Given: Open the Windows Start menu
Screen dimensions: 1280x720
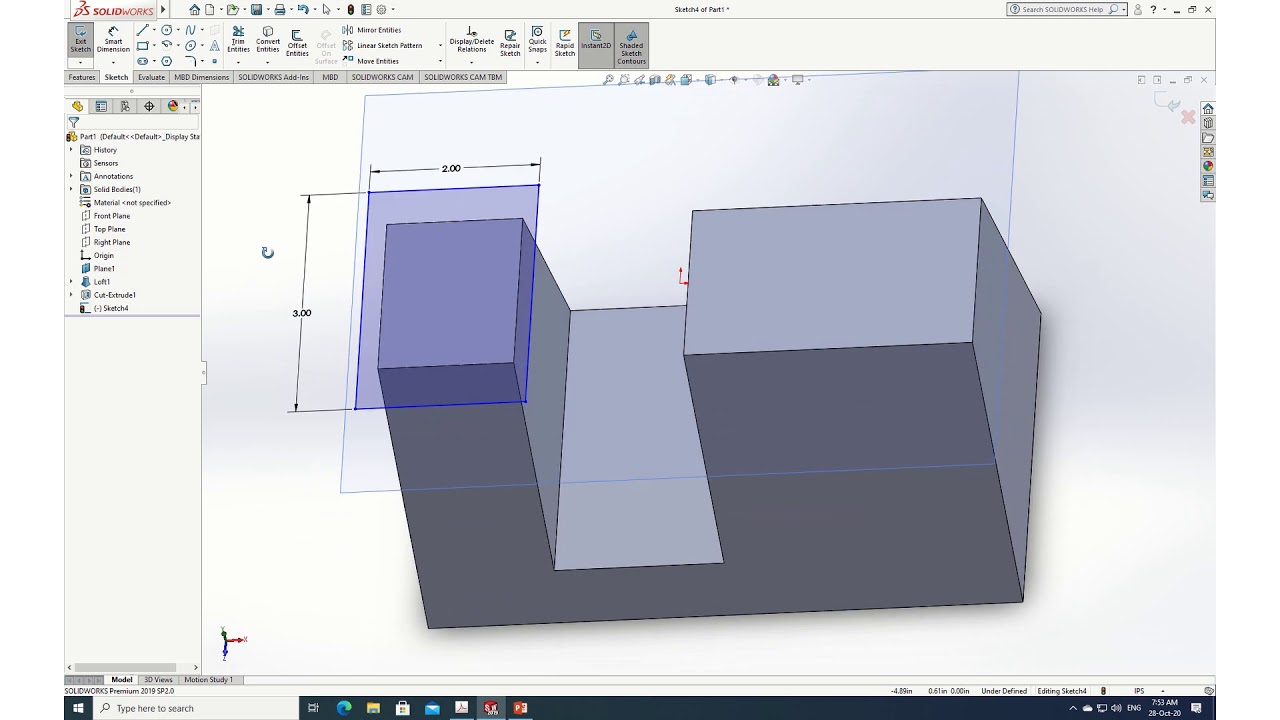Looking at the screenshot, I should point(78,708).
